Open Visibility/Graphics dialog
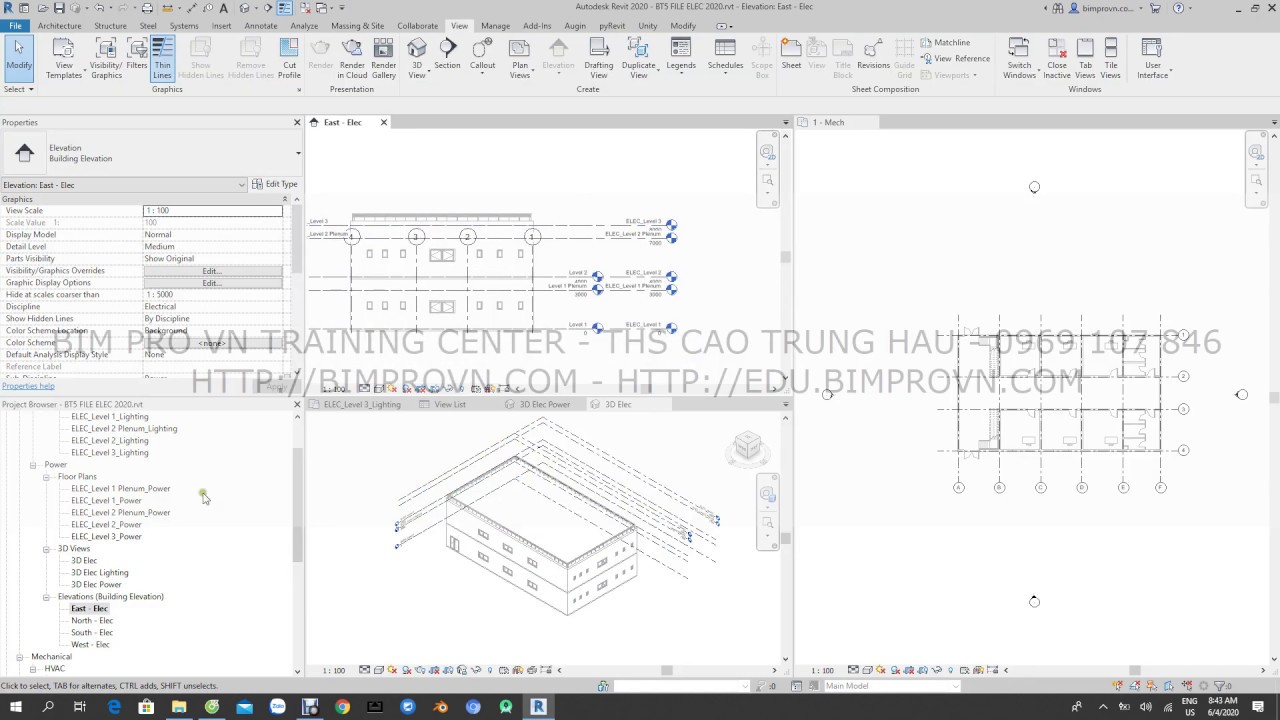Screen dimensions: 1280x720 [106, 58]
